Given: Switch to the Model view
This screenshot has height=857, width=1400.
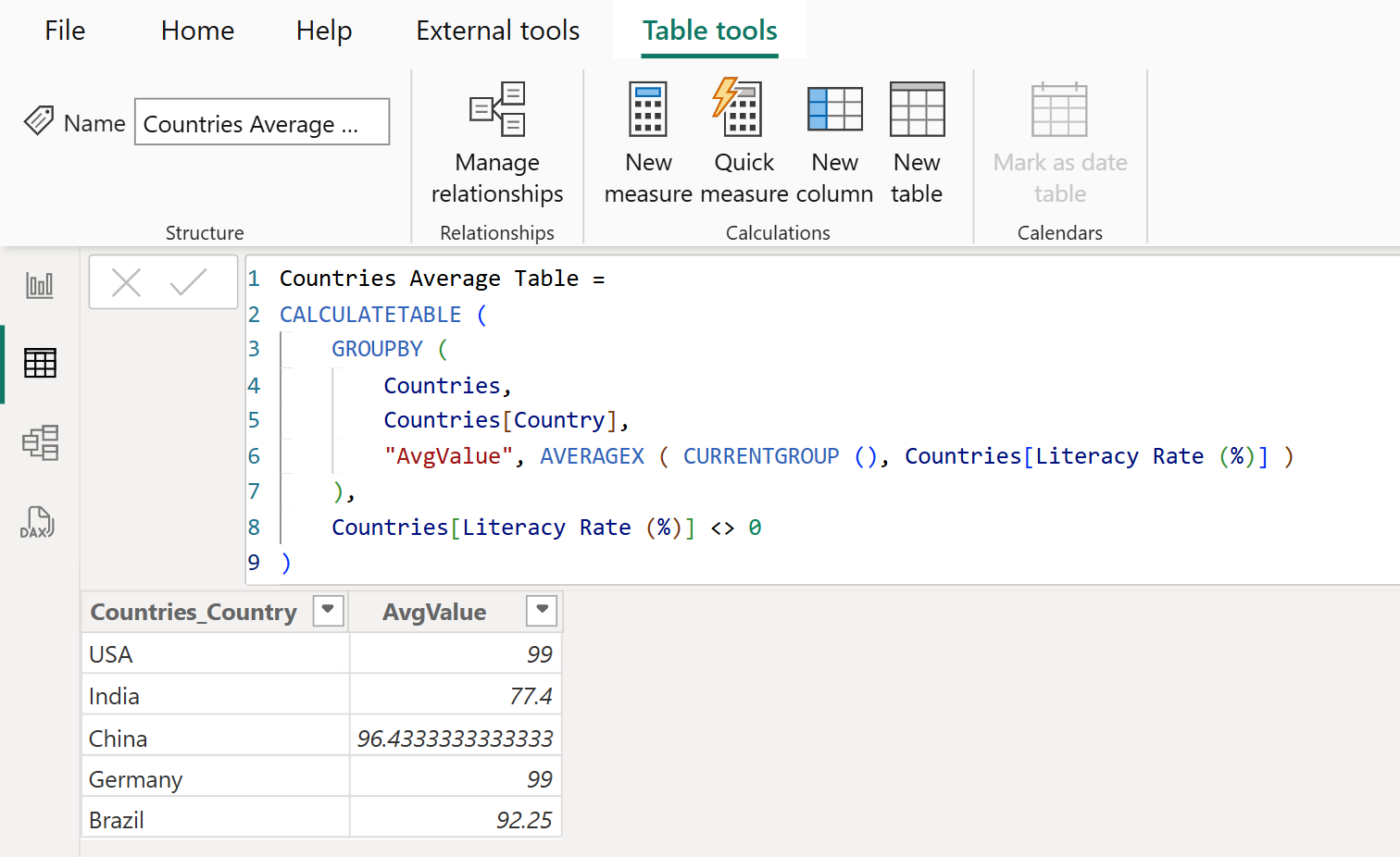Looking at the screenshot, I should point(39,442).
